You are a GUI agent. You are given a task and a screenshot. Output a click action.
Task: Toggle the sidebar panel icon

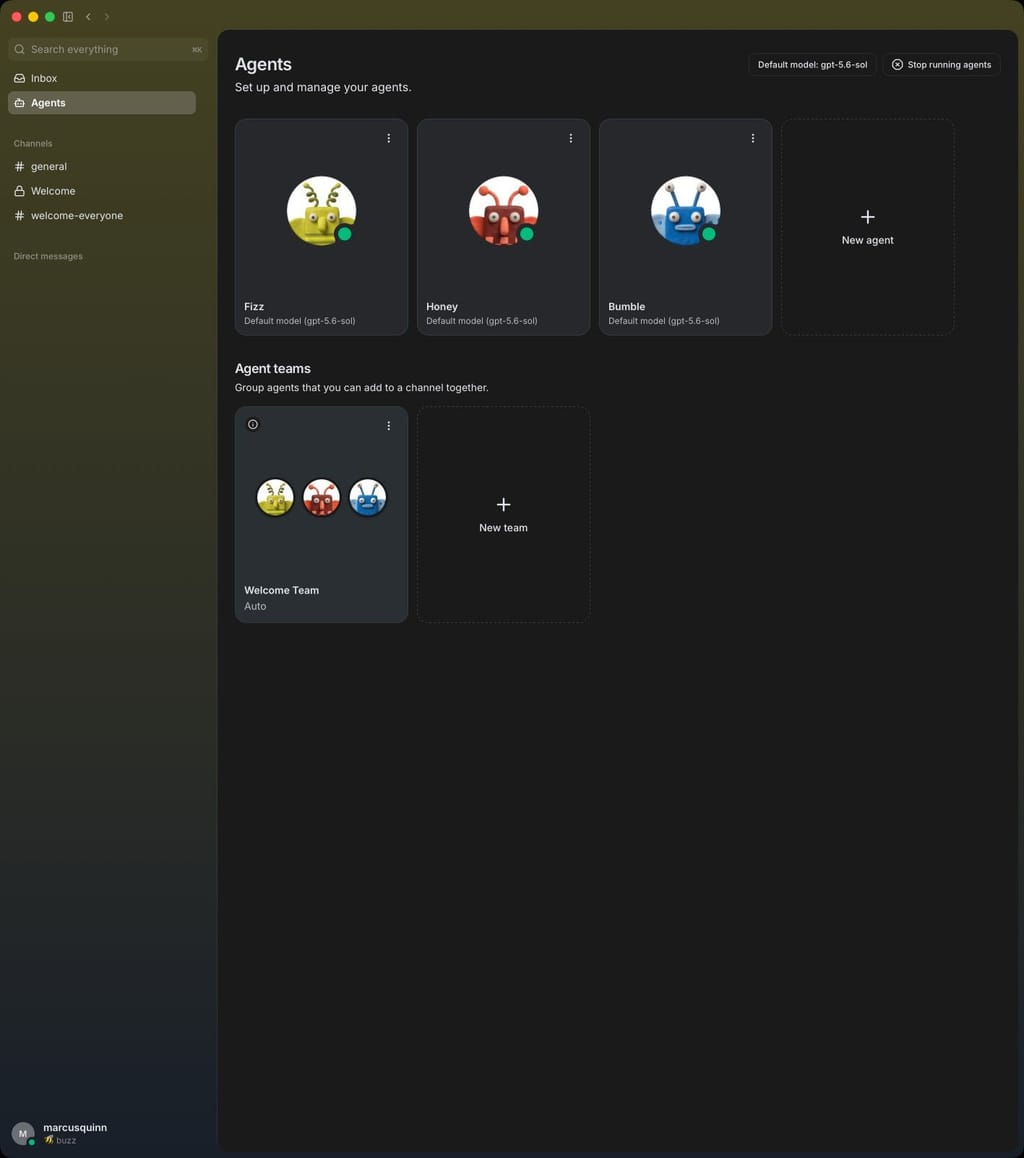[x=68, y=16]
